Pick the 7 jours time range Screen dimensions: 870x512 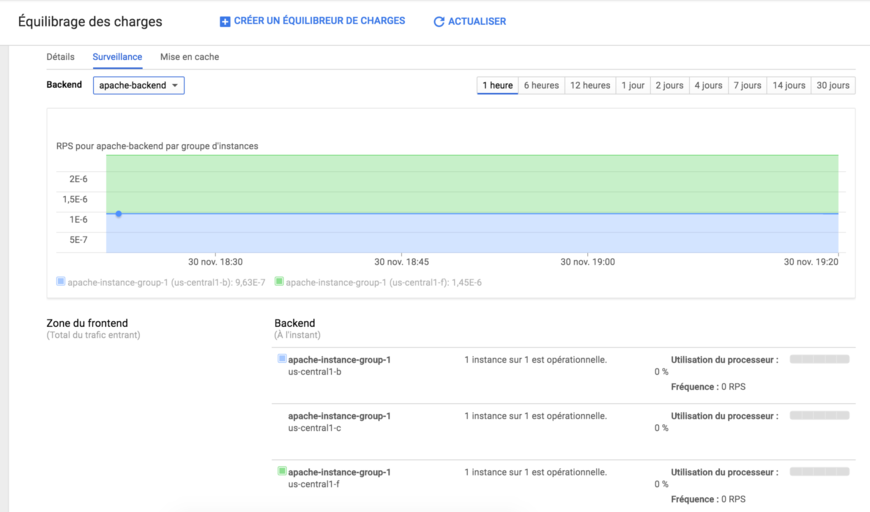tap(747, 85)
